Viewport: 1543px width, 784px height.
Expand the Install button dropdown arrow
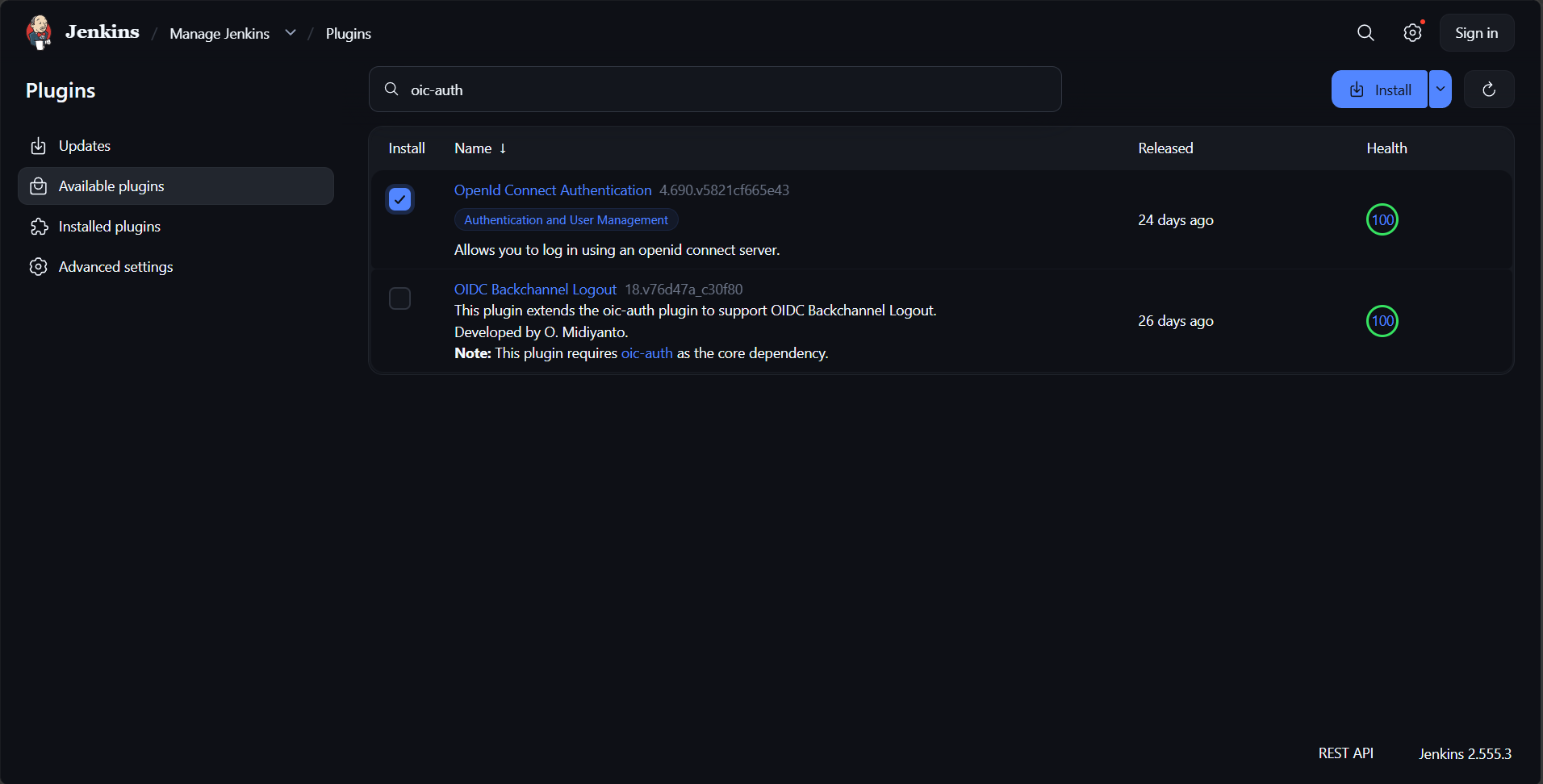1441,90
